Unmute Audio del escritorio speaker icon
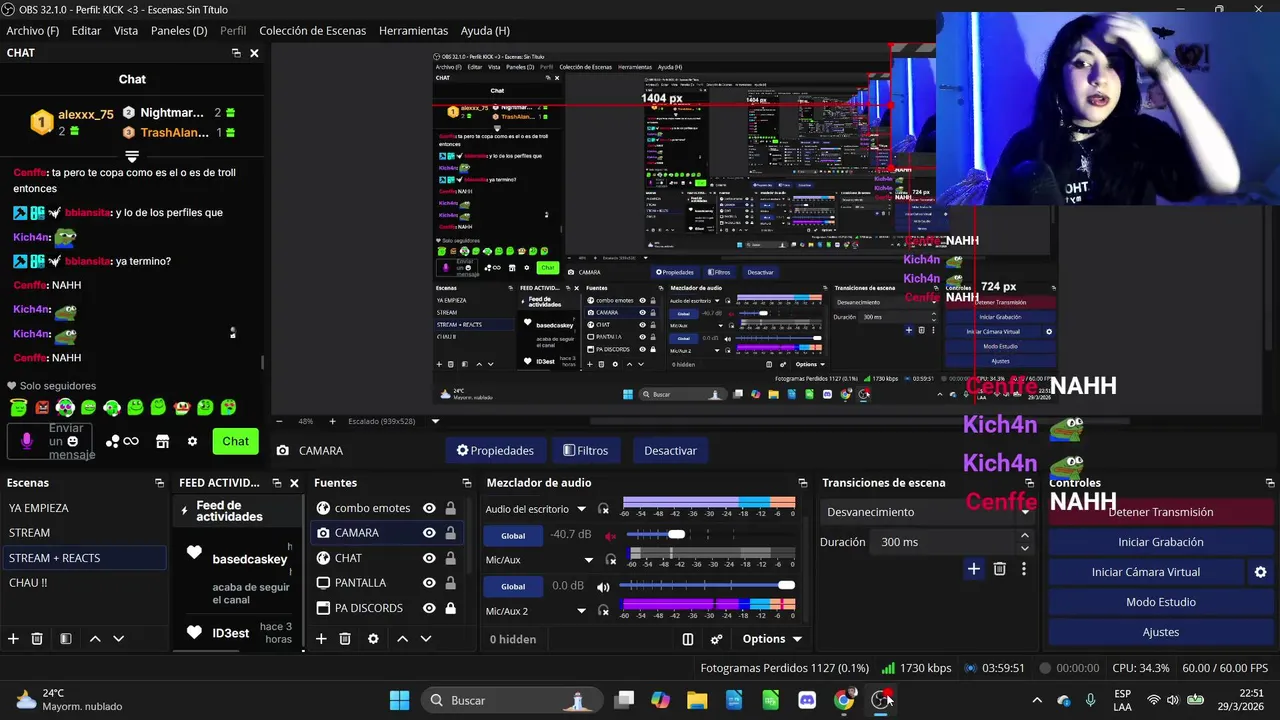This screenshot has height=720, width=1280. [x=610, y=535]
